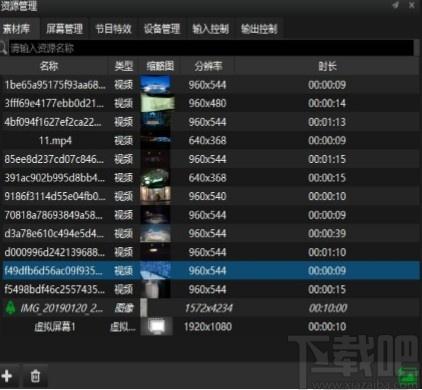Screen dimensions: 422x390
Task: Select the f5498bdf46c2557435... video row
Action: coord(210,289)
